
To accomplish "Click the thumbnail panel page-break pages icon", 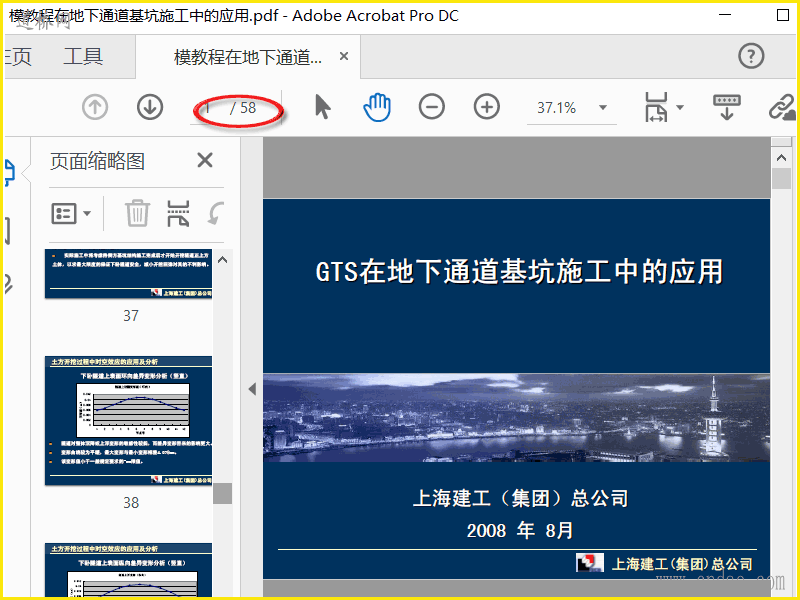I will (178, 213).
